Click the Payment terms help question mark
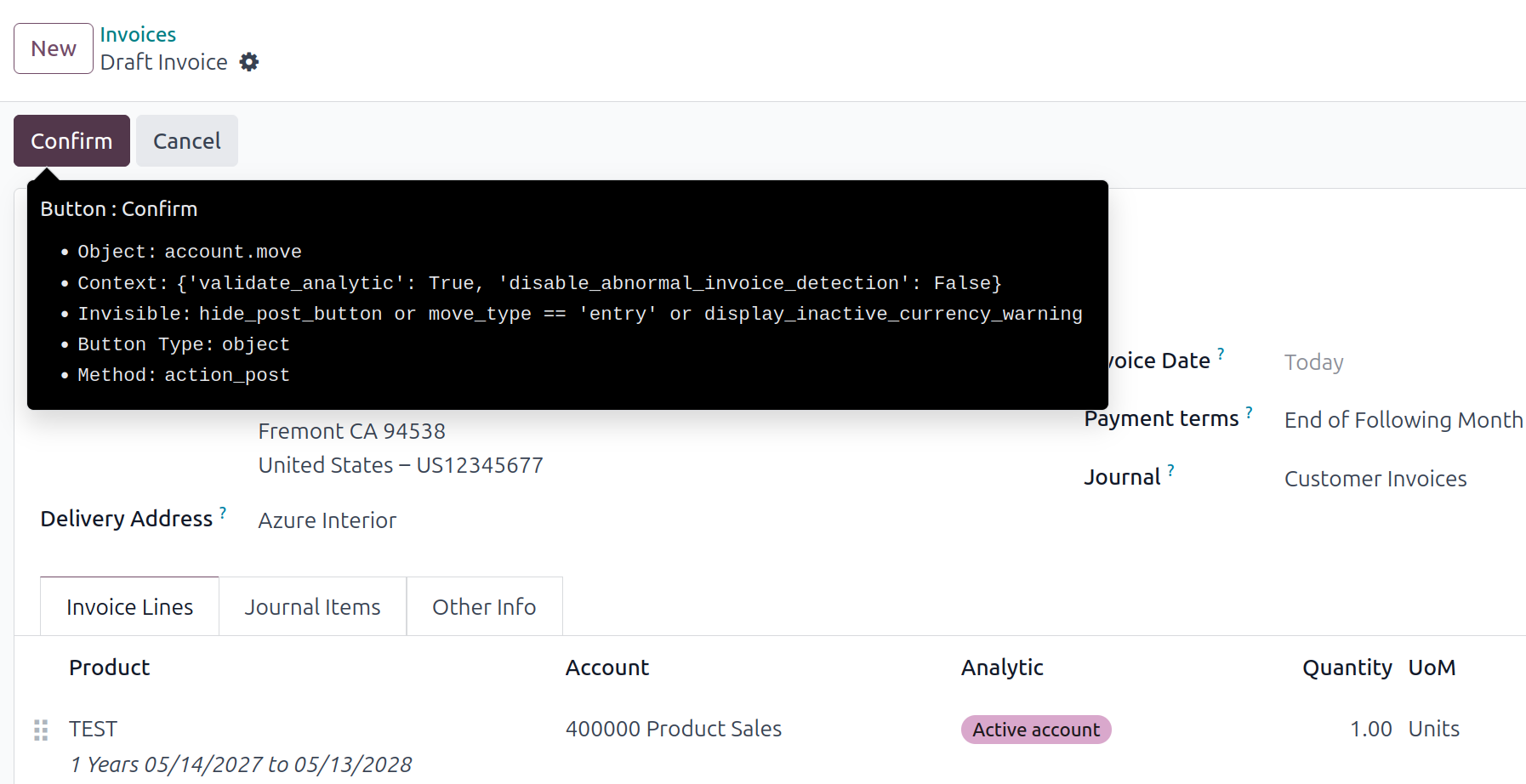1526x784 pixels. 1249,412
